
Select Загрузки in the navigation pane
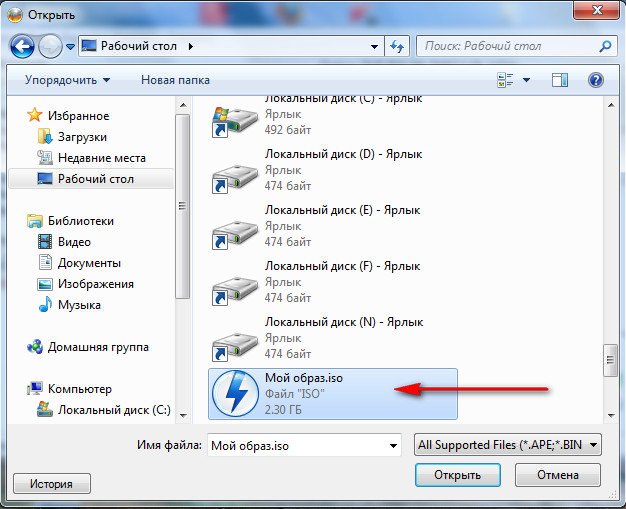82,137
